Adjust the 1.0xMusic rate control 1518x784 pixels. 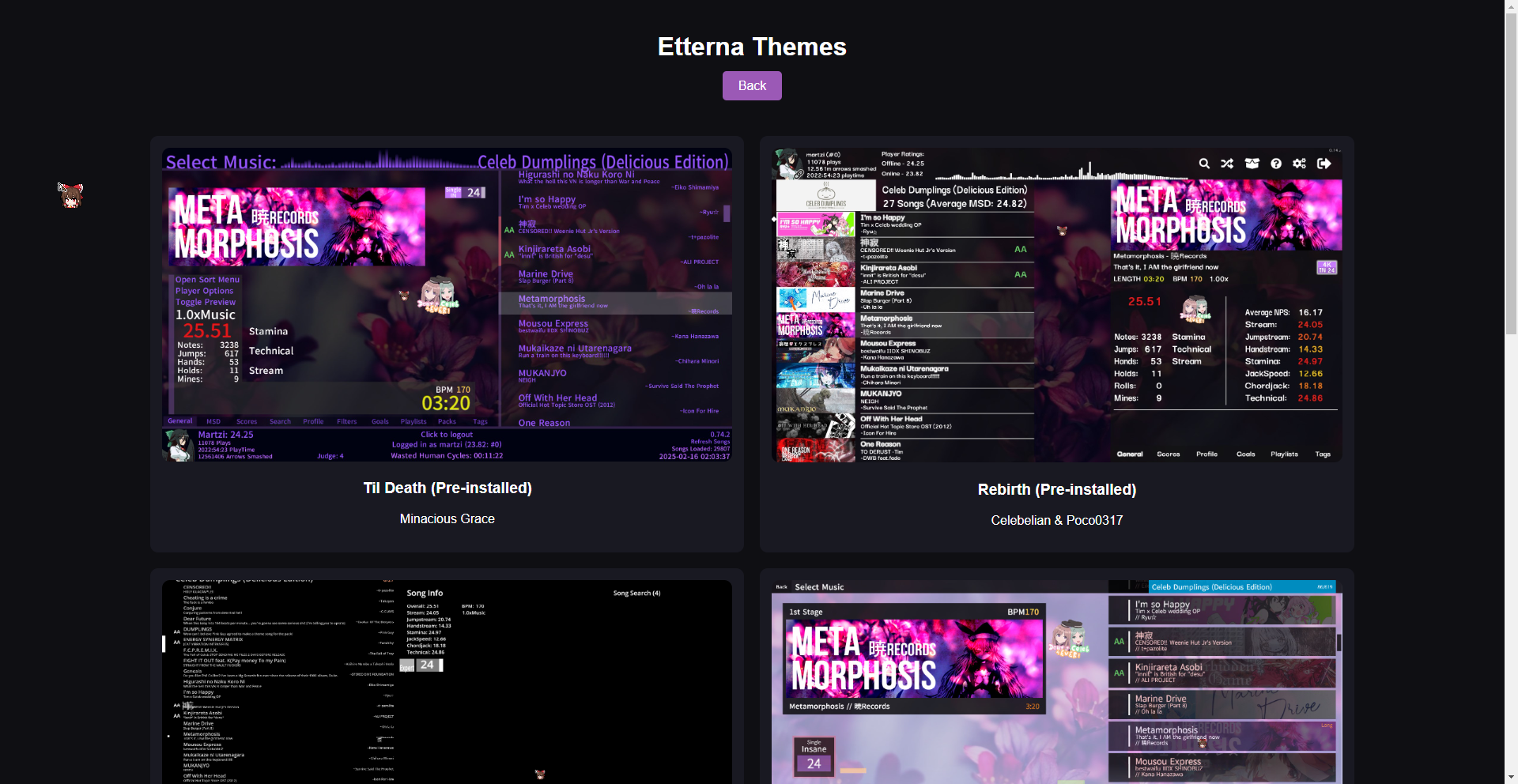204,315
